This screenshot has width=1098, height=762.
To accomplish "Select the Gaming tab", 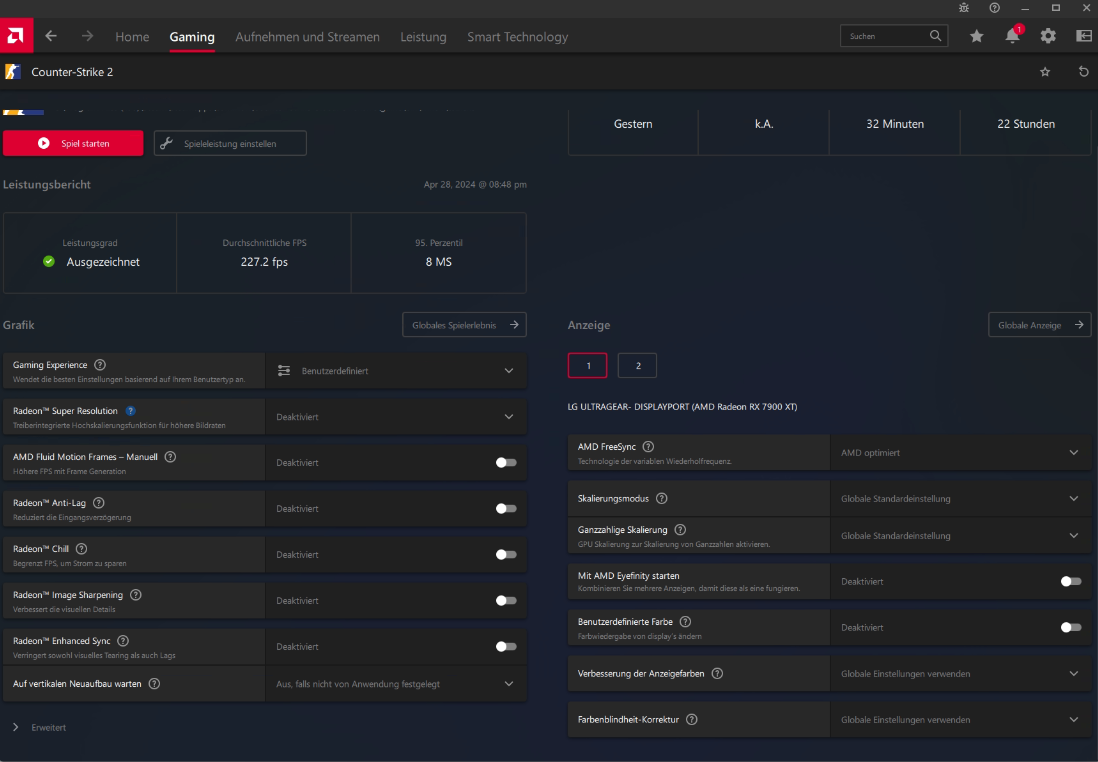I will pyautogui.click(x=192, y=36).
